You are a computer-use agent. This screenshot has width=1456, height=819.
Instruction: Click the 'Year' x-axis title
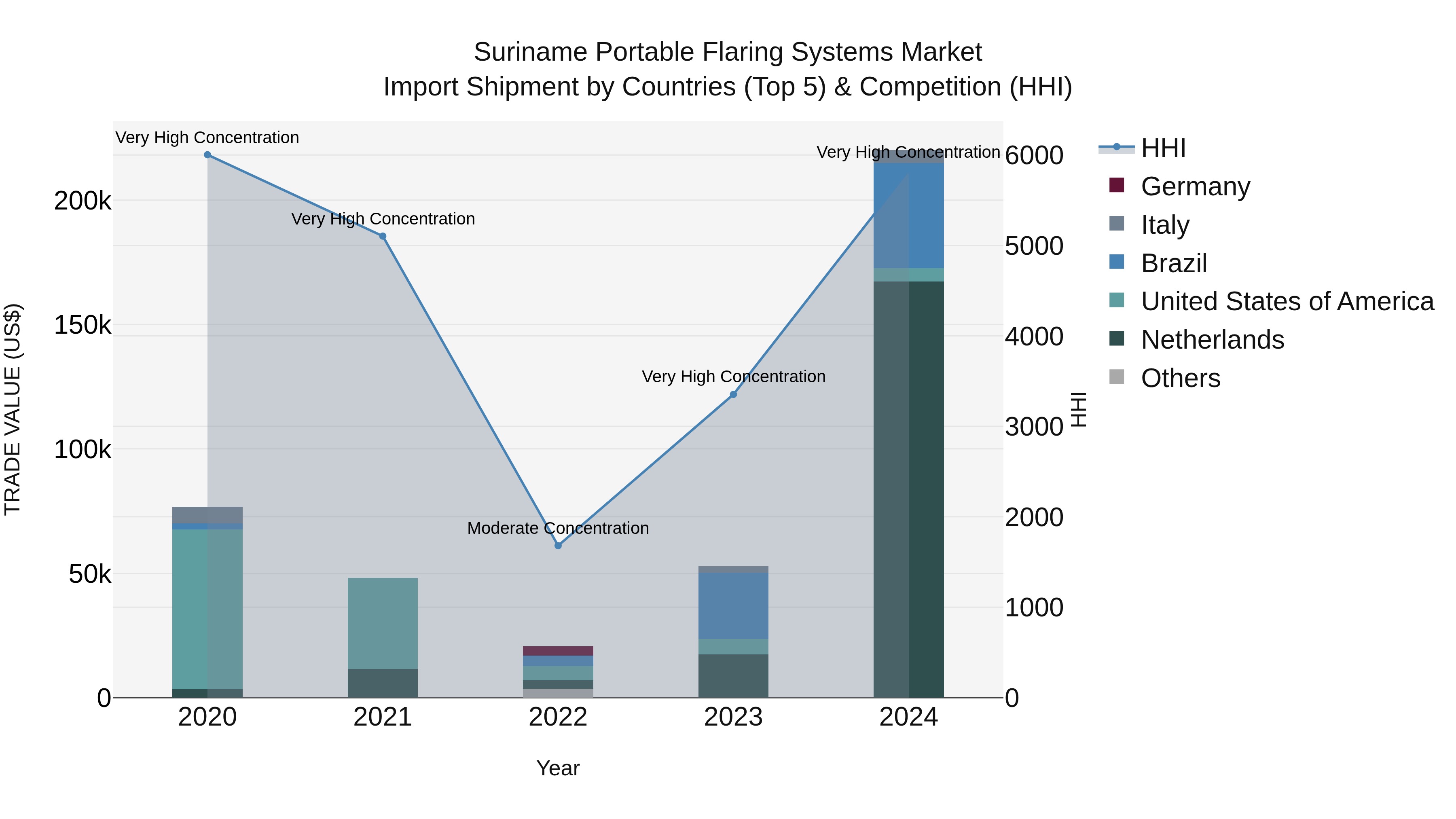click(558, 768)
